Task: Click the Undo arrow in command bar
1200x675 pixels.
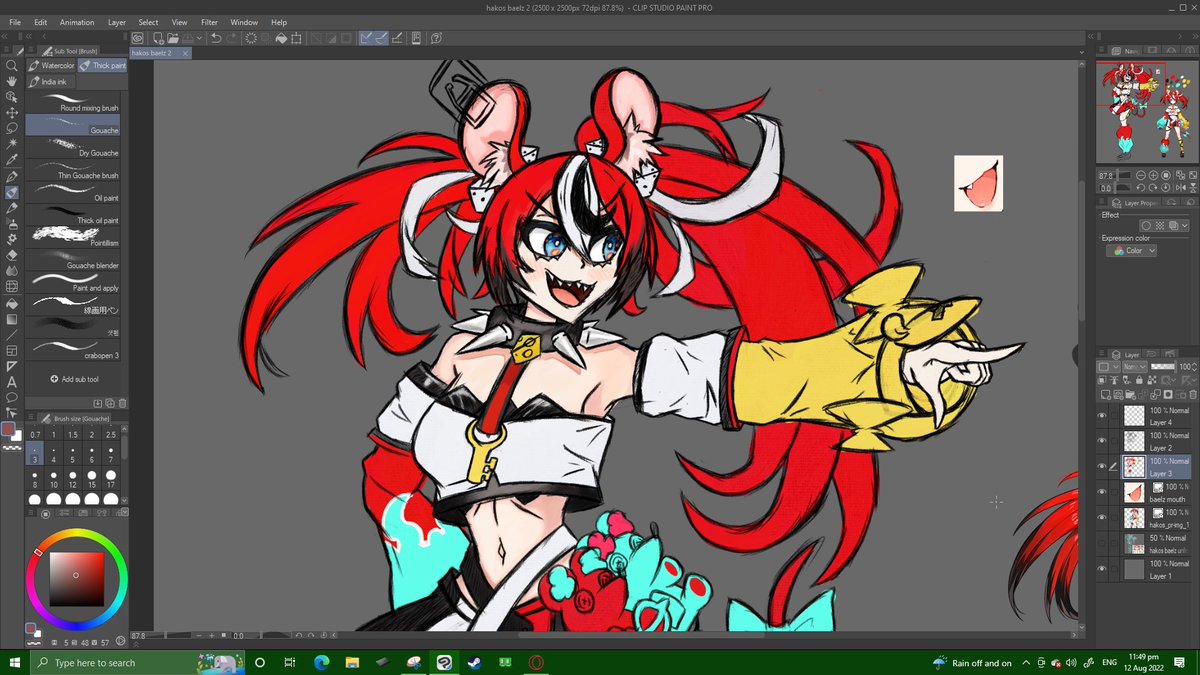Action: click(x=215, y=38)
